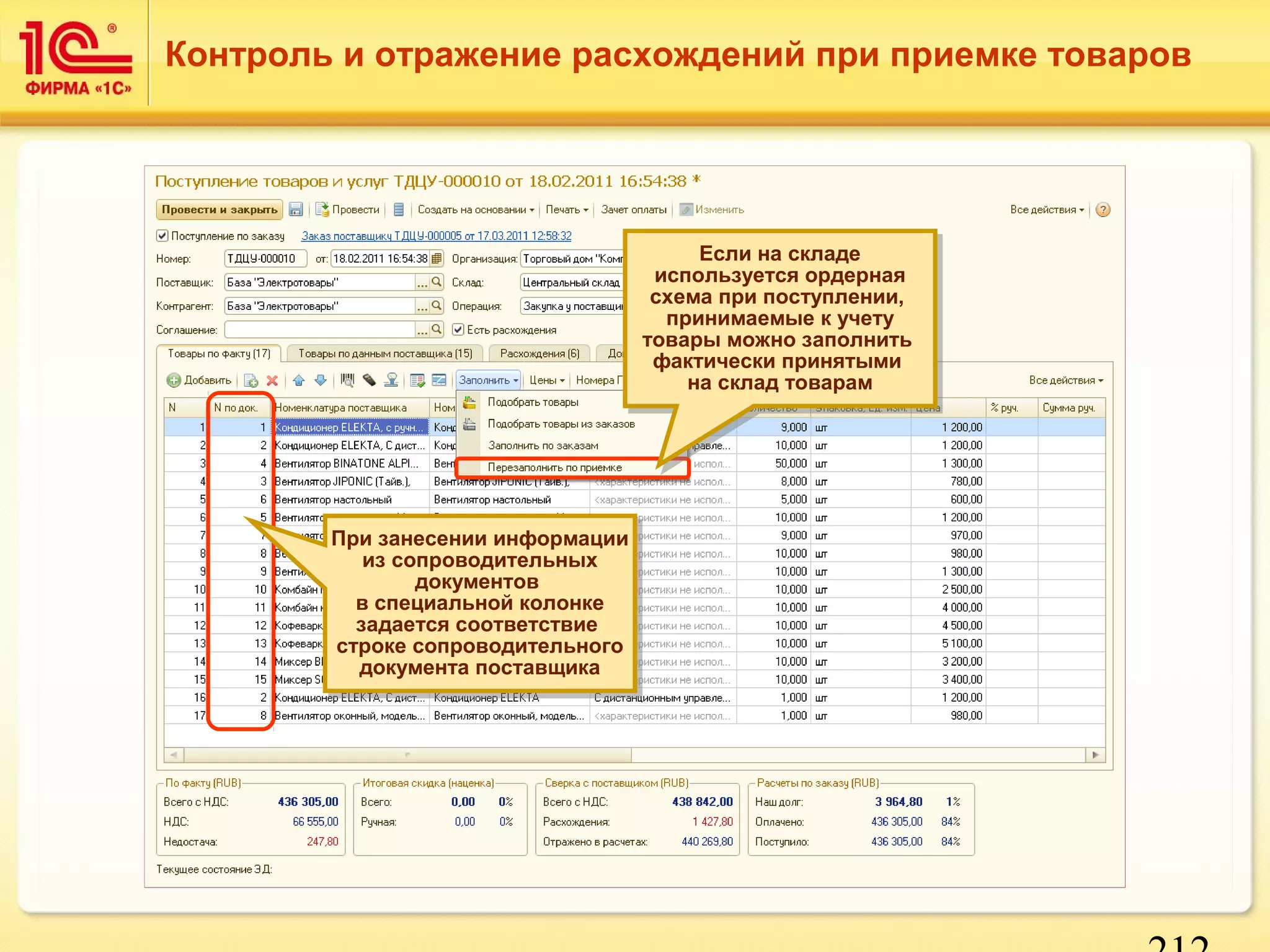This screenshot has width=1270, height=952.
Task: Expand Заполнить dropdown button
Action: tap(488, 380)
